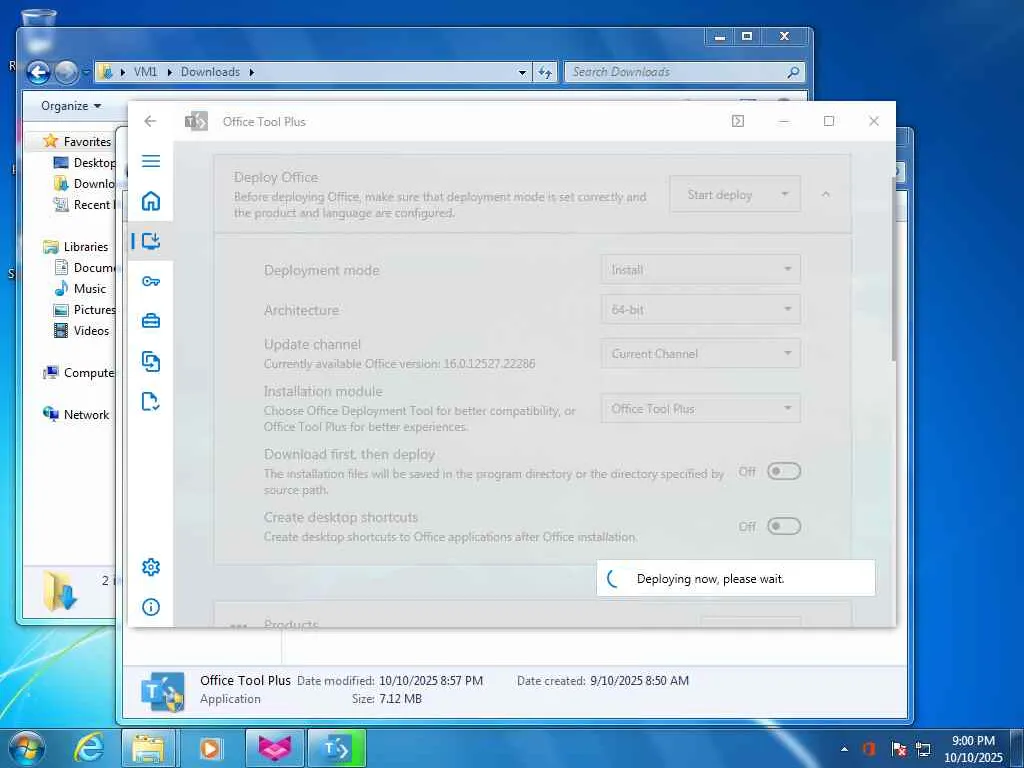Screen dimensions: 1024x768
Task: Open the file check icon in sidebar
Action: pos(151,401)
